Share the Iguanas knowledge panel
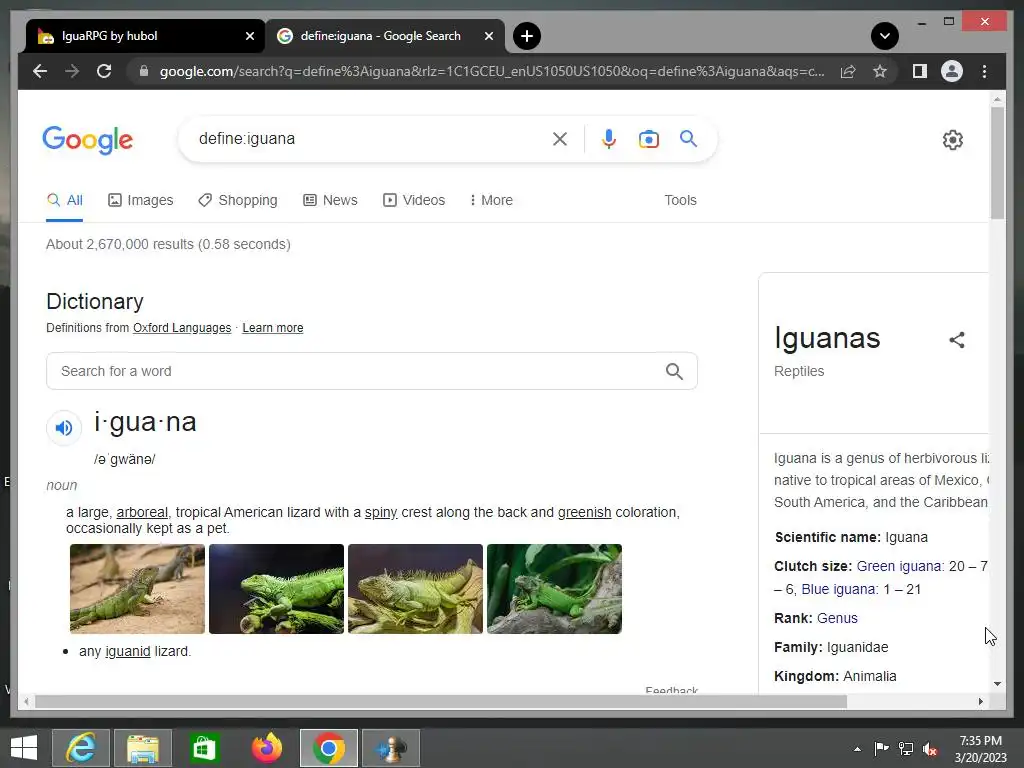1024x768 pixels. (957, 340)
